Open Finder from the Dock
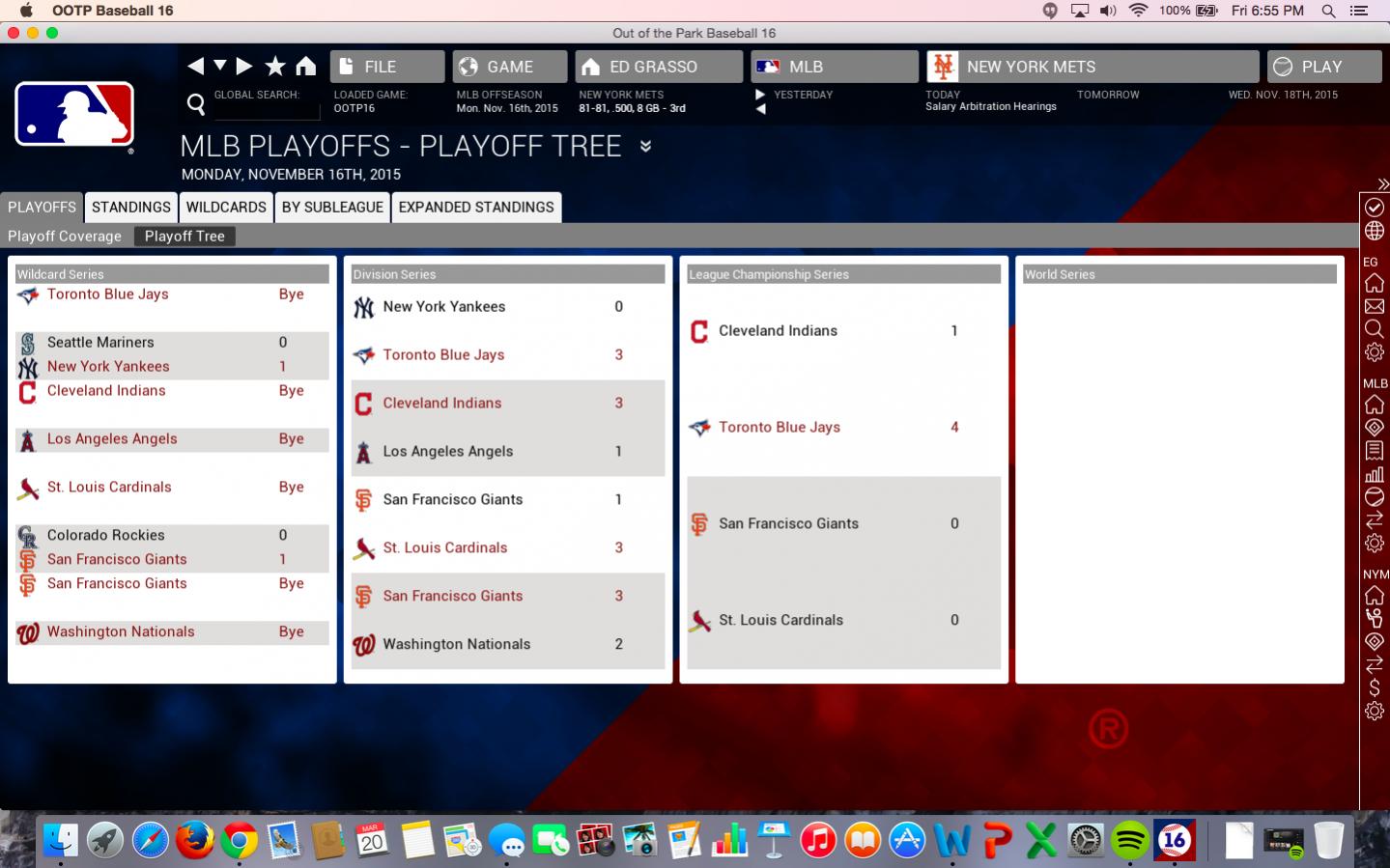 61,840
